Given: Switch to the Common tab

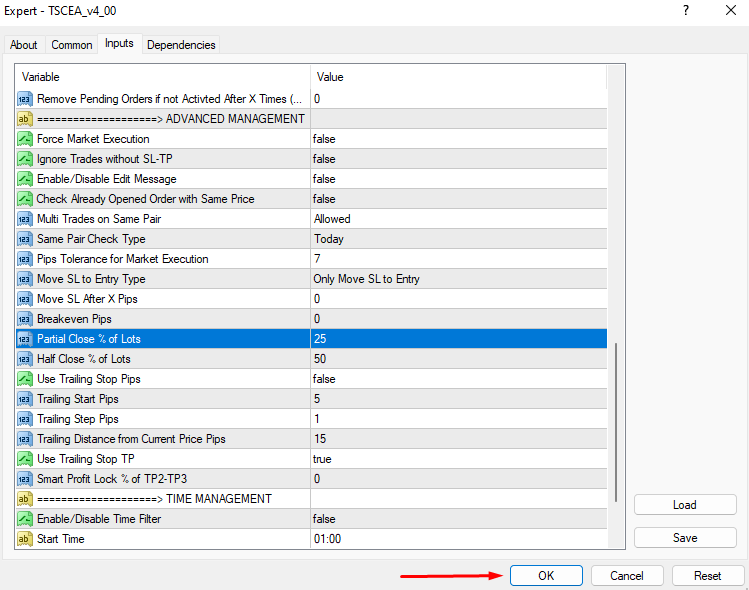Looking at the screenshot, I should tap(72, 45).
